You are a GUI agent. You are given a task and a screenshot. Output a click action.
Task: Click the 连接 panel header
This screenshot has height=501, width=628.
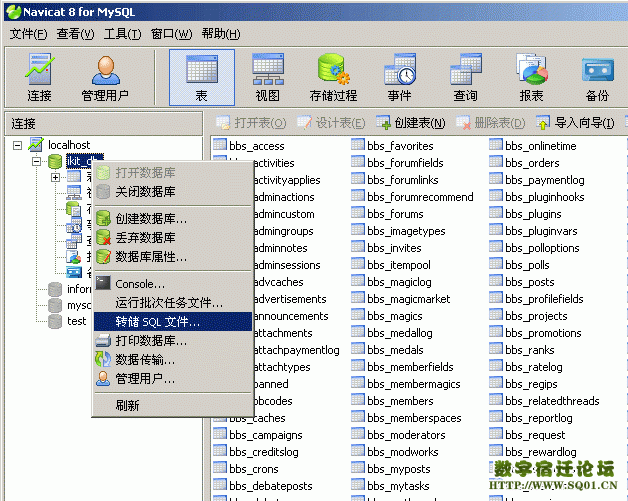click(x=104, y=124)
